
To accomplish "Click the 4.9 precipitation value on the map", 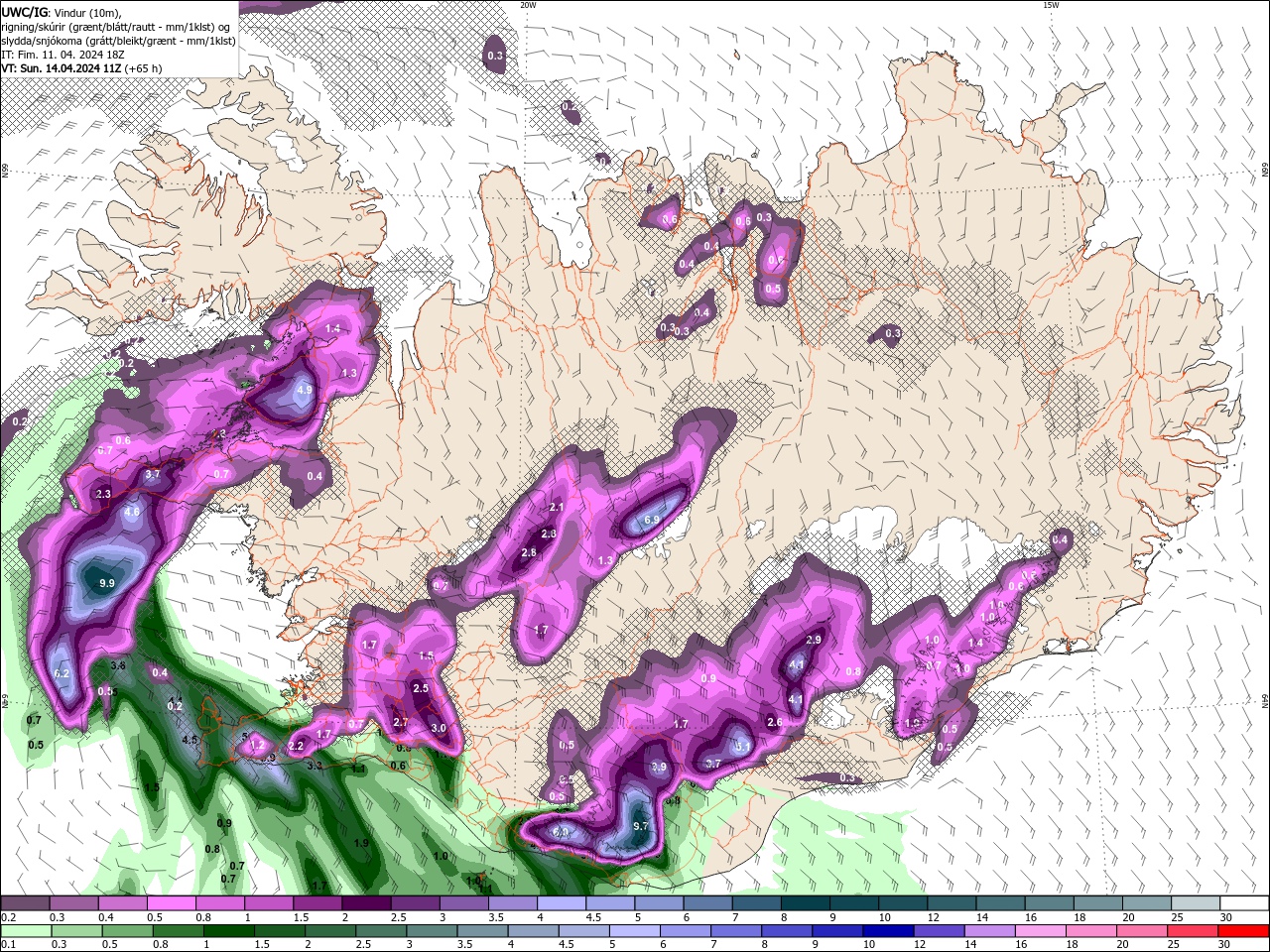I will 305,391.
